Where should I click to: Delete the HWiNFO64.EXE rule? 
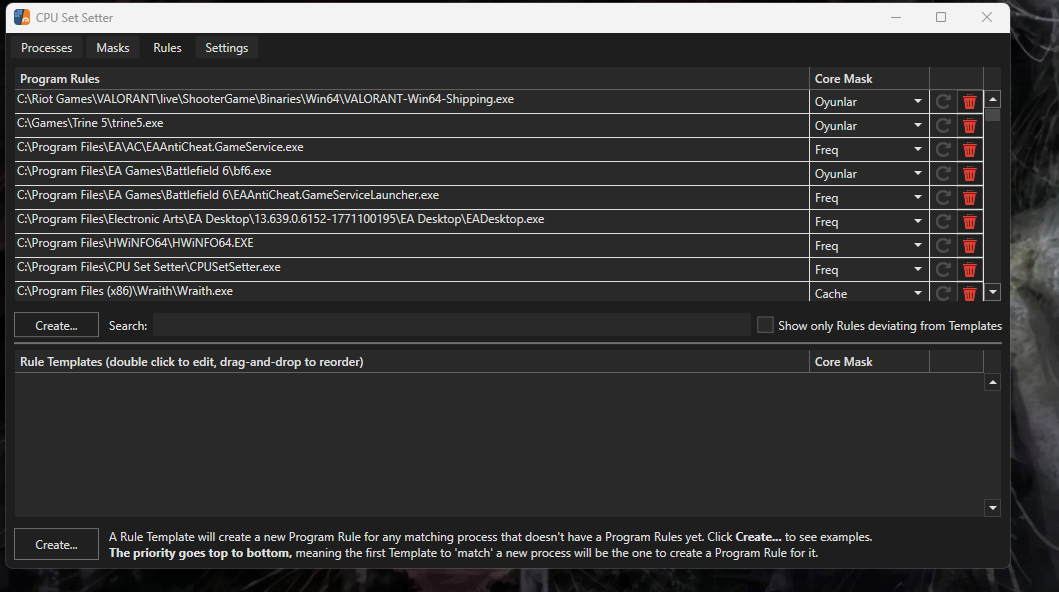(x=969, y=246)
